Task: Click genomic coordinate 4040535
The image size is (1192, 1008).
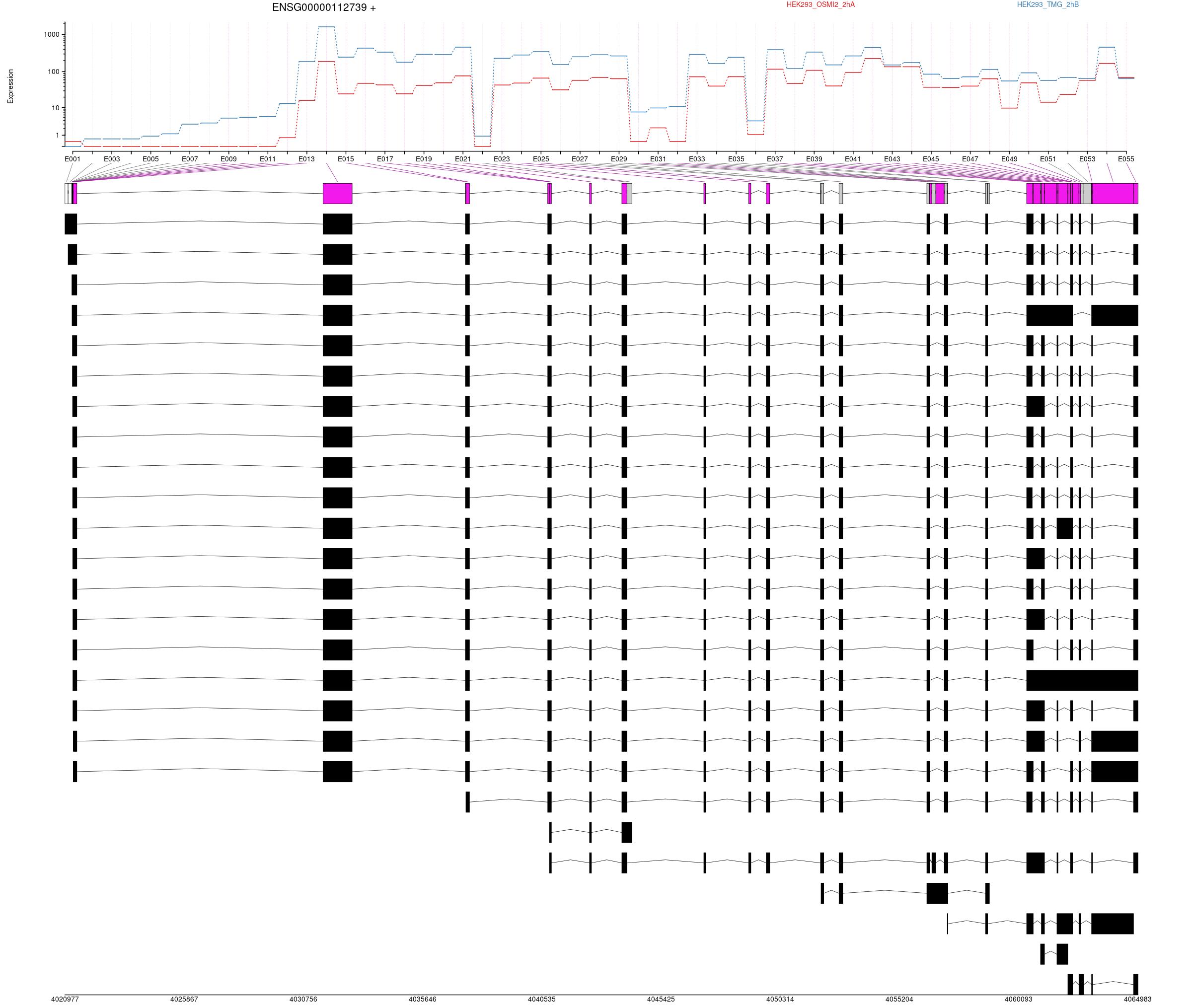Action: (x=542, y=1000)
